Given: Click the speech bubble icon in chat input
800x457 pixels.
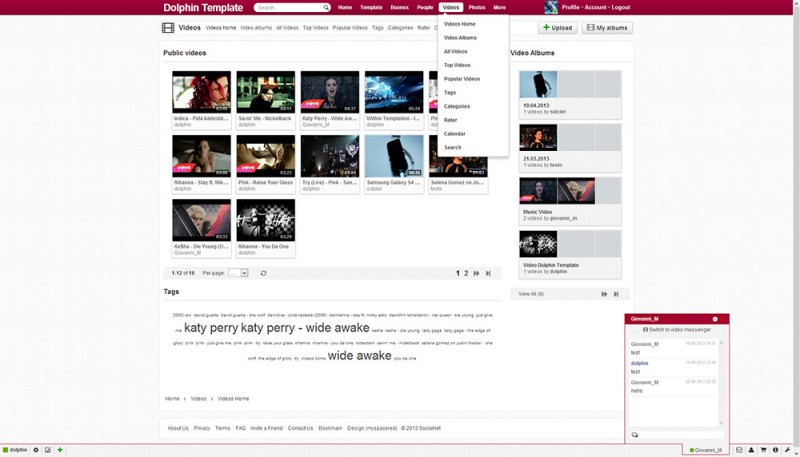Looking at the screenshot, I should pos(635,435).
